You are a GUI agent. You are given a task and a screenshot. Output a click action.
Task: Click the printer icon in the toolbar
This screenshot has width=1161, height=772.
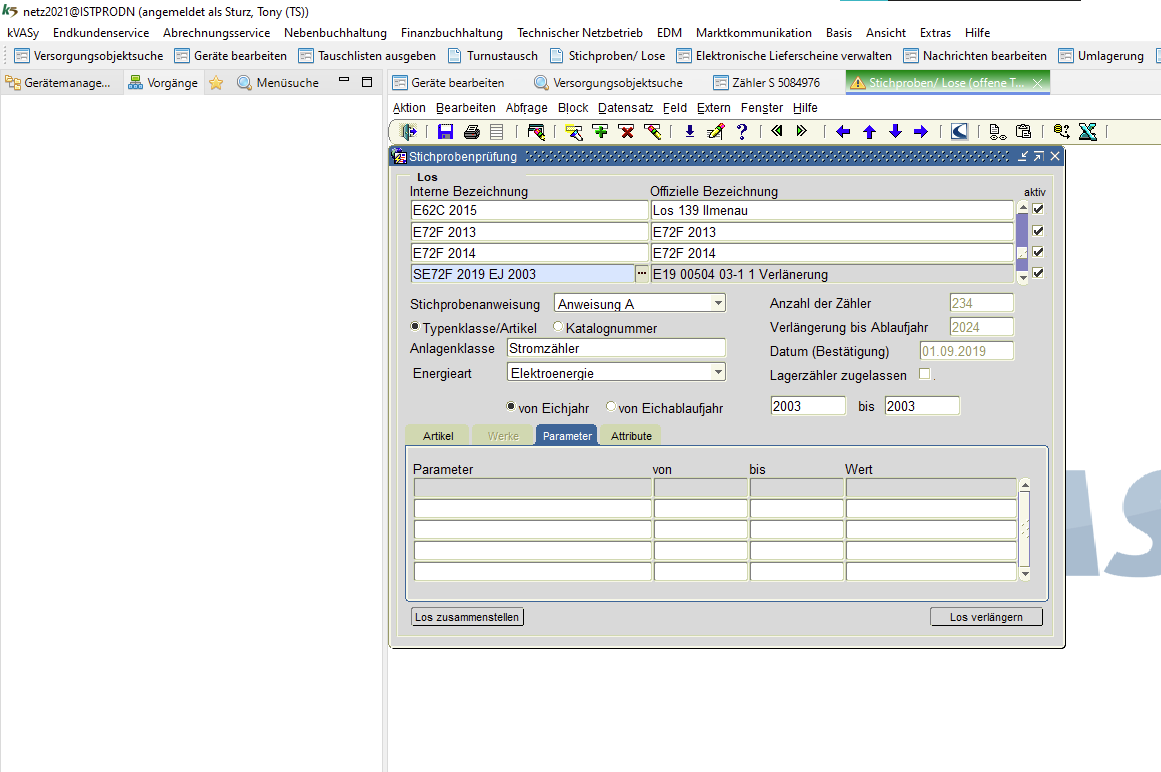click(471, 132)
